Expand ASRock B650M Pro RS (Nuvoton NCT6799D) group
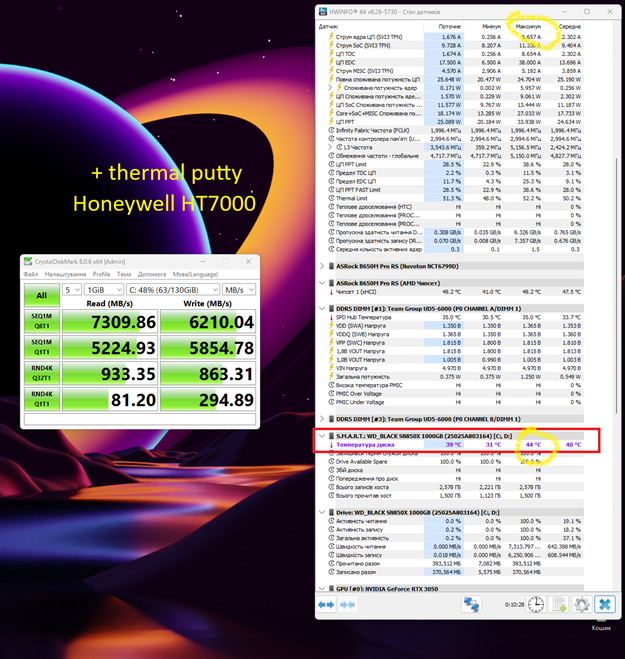 (322, 266)
